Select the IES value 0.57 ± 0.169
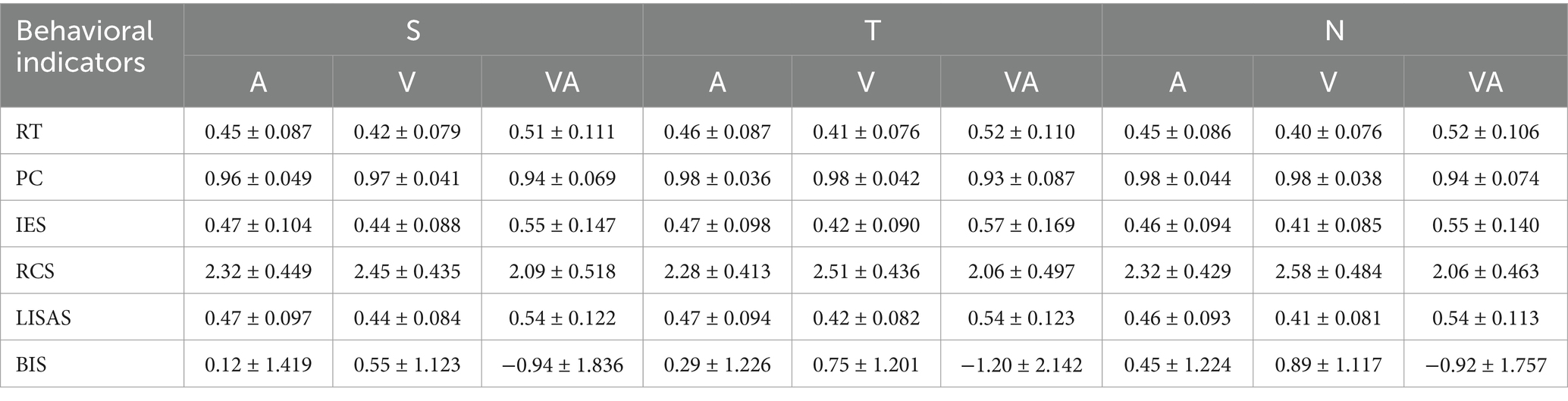Viewport: 1568px width, 401px height. (1021, 224)
